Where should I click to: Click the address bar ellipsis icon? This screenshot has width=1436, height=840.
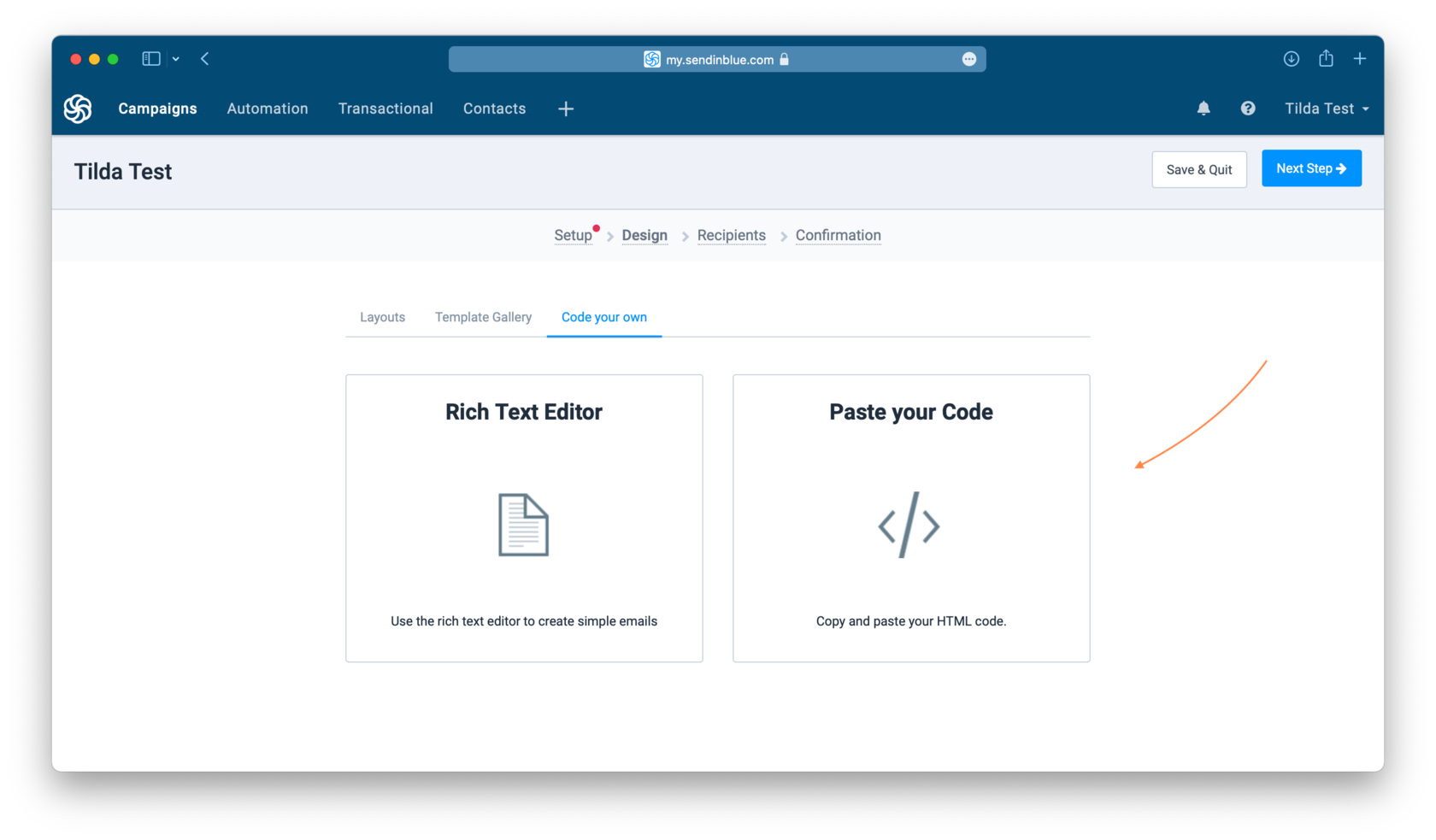coord(969,59)
